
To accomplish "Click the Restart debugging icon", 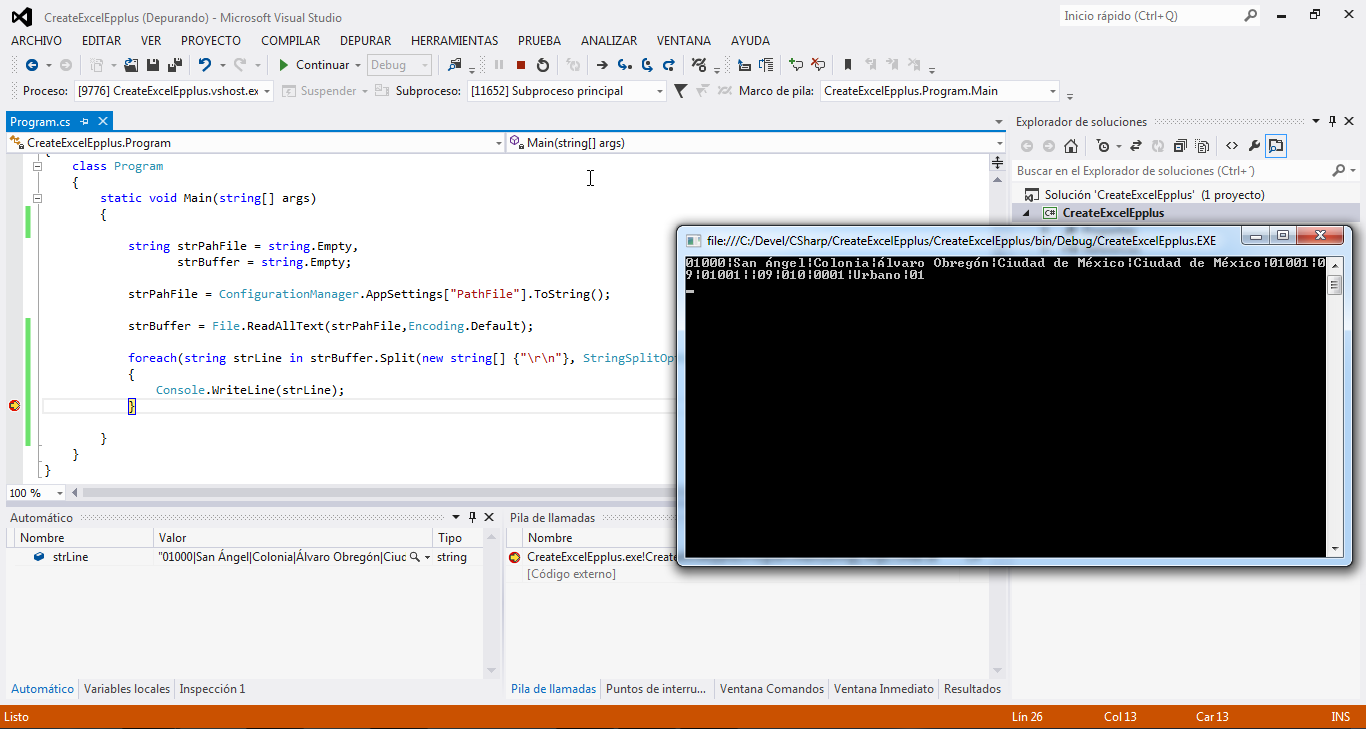I will (543, 65).
